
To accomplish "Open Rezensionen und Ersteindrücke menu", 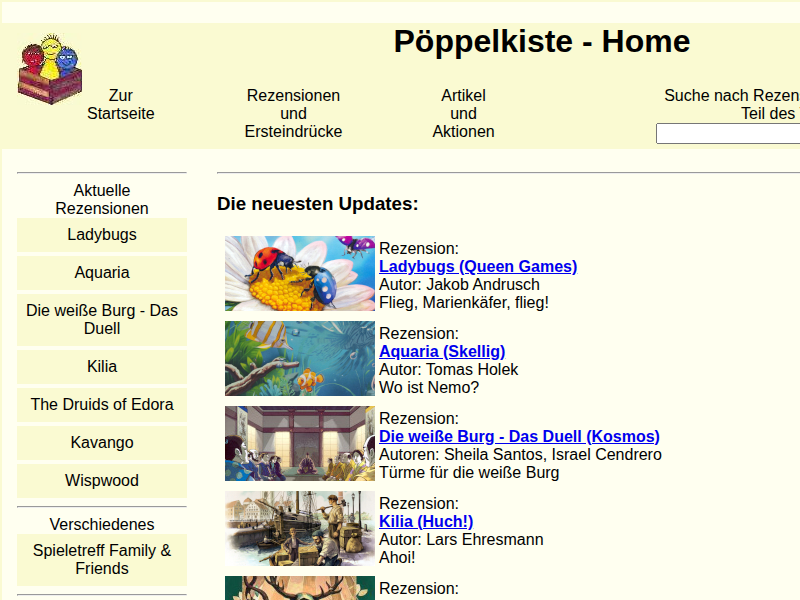I will (293, 114).
